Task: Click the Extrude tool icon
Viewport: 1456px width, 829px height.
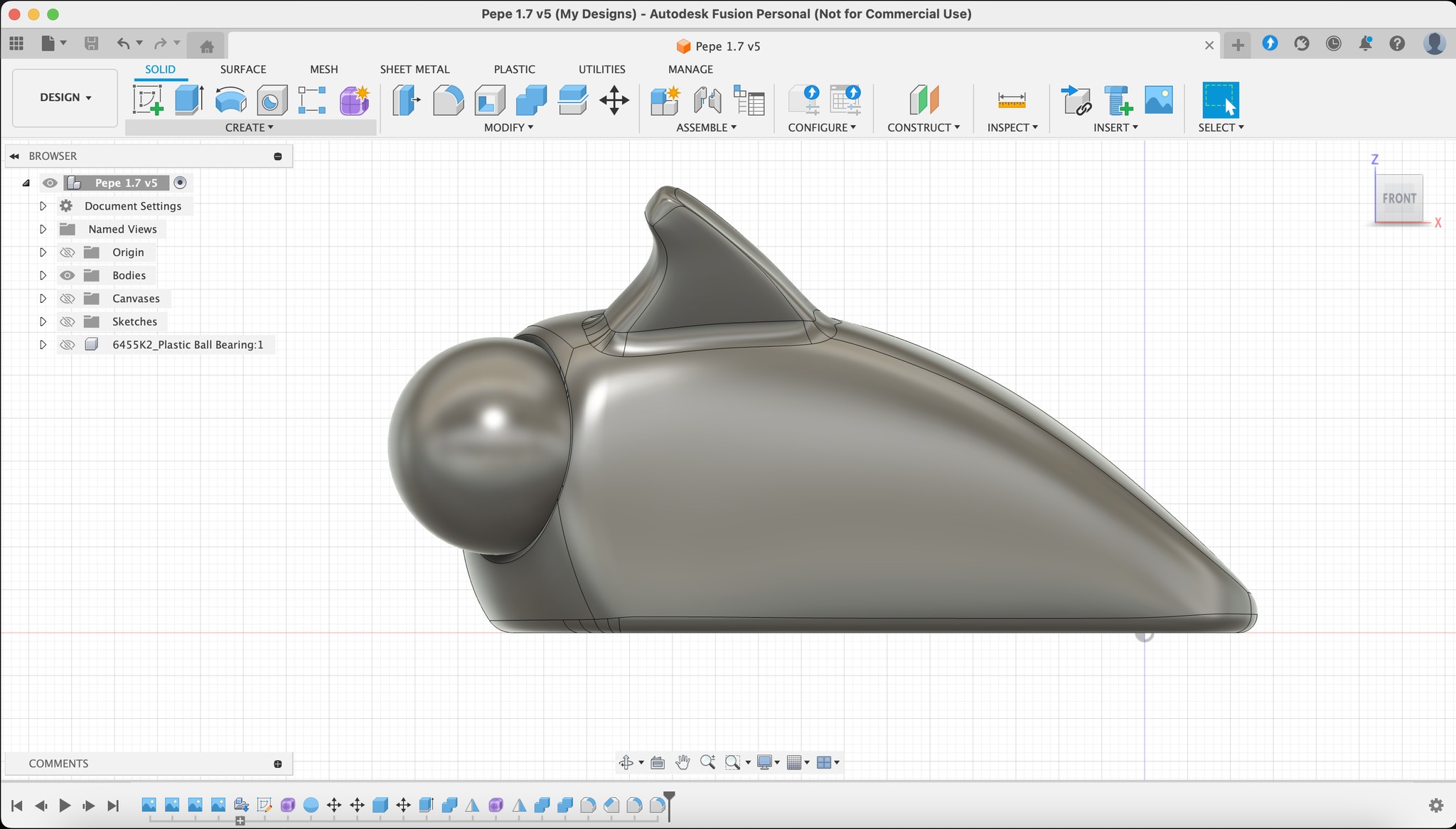Action: [x=189, y=100]
